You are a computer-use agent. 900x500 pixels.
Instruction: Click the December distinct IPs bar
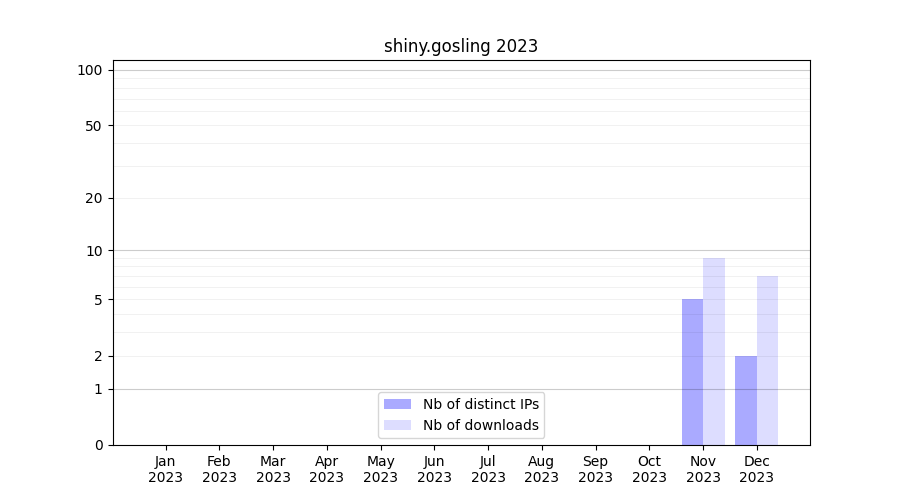click(746, 400)
